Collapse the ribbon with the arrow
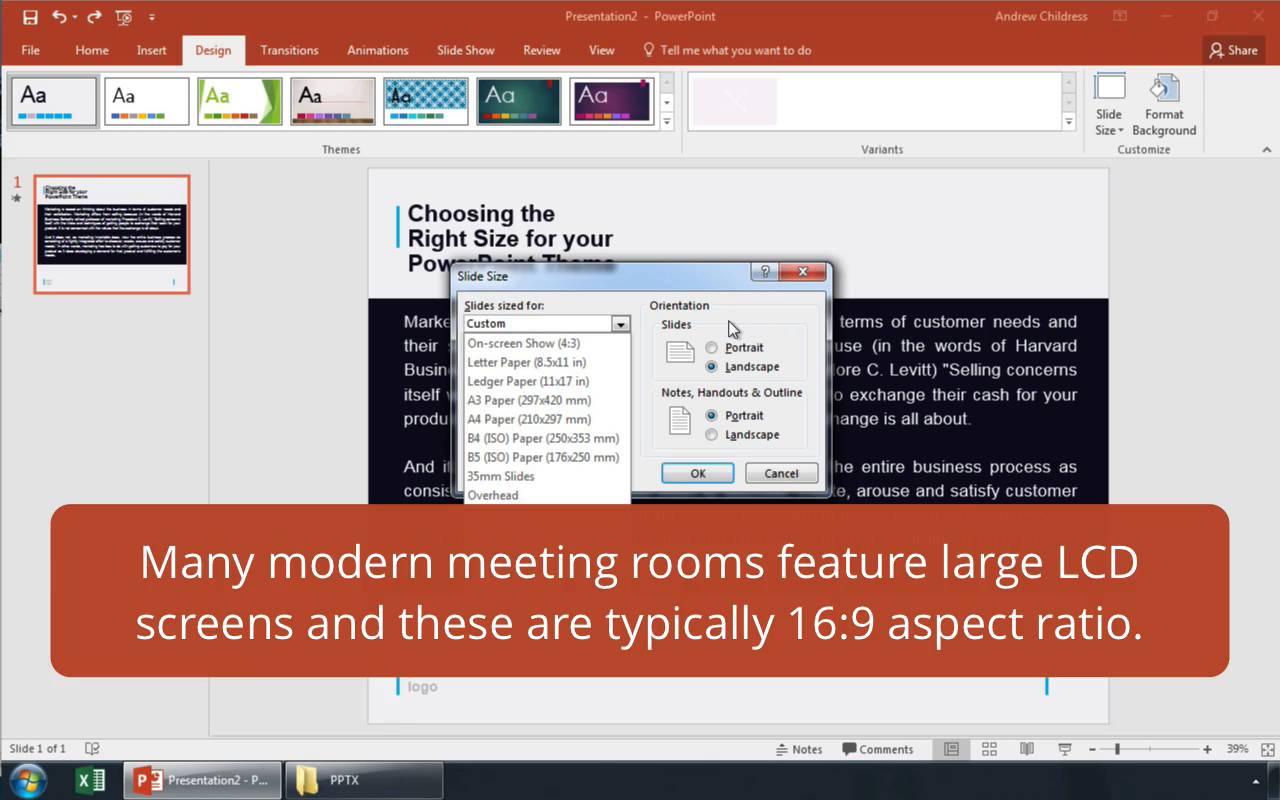Screen dimensions: 1280x800 click(x=1267, y=150)
